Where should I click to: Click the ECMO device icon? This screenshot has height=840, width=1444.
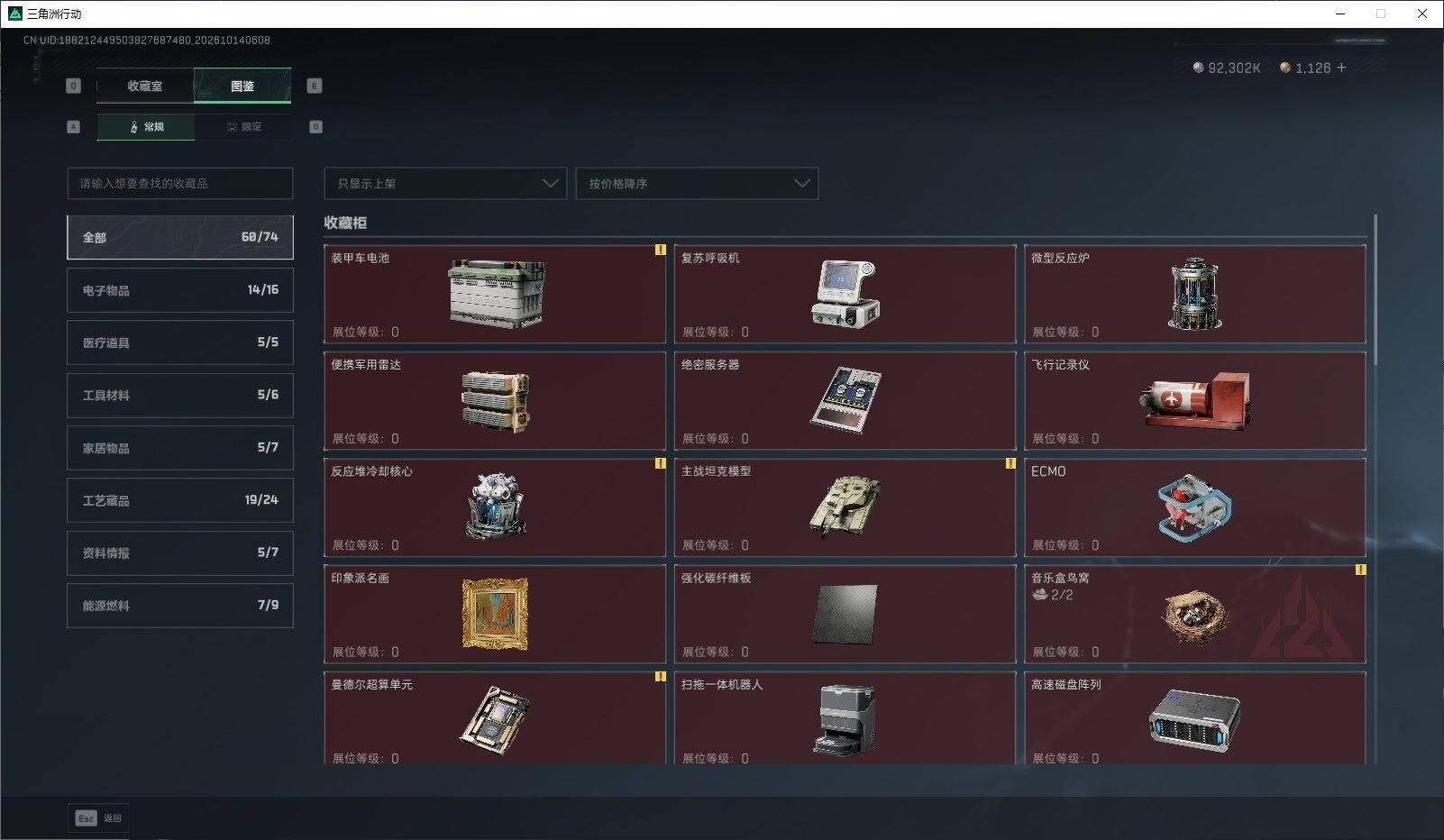(x=1194, y=507)
